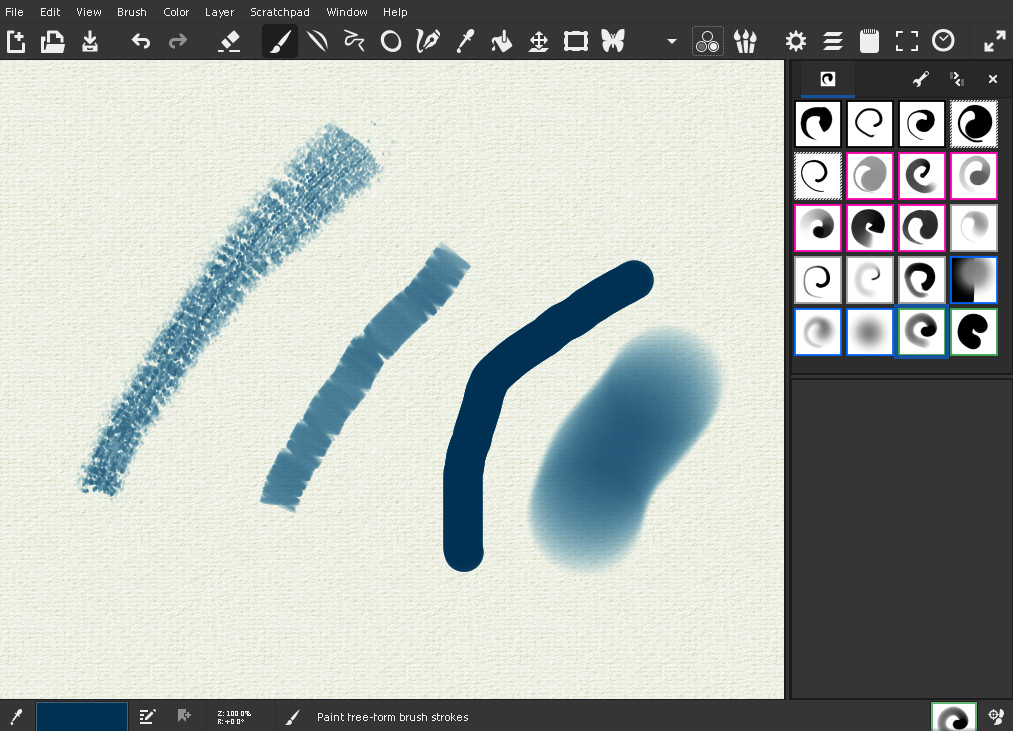
Task: Click the save document icon
Action: click(90, 41)
